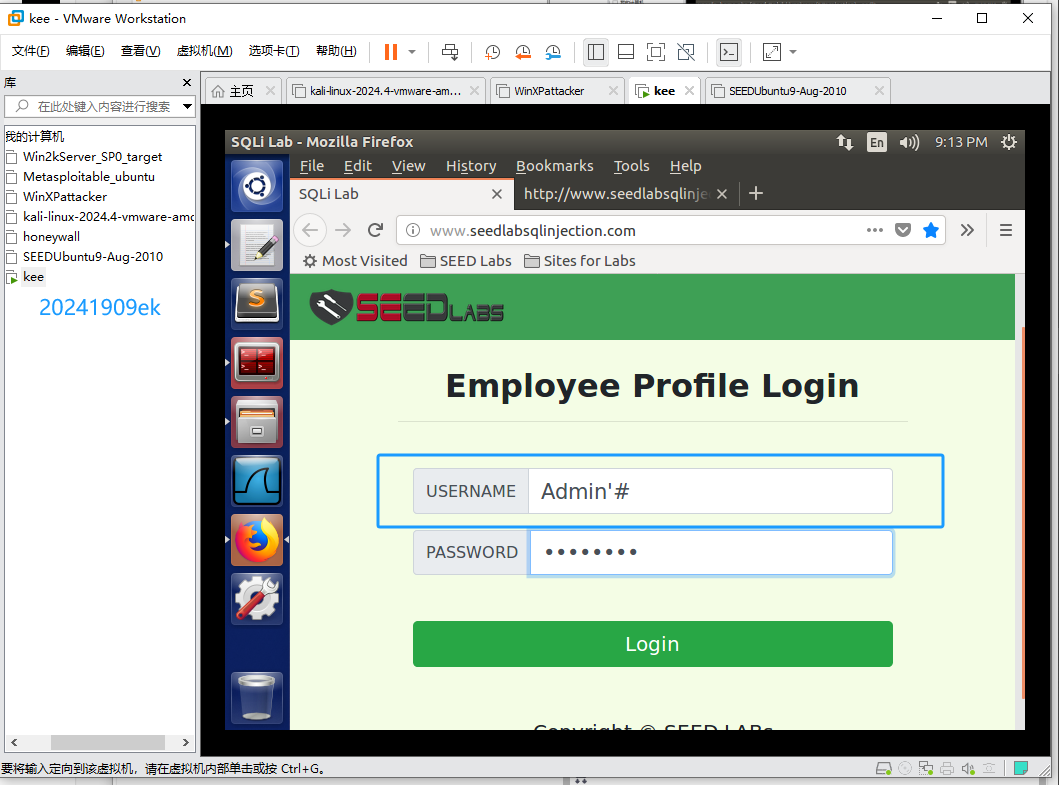Open the terminal from Ubuntu dock
The image size is (1059, 785).
[257, 363]
